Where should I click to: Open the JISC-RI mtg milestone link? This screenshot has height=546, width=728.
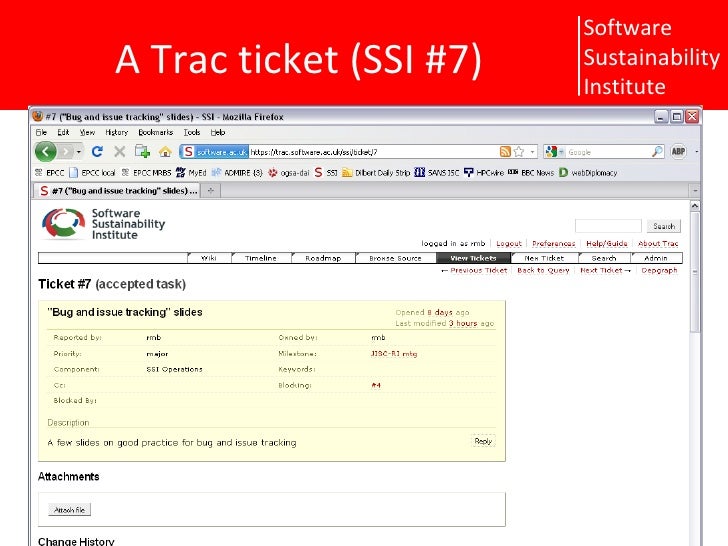(x=394, y=354)
